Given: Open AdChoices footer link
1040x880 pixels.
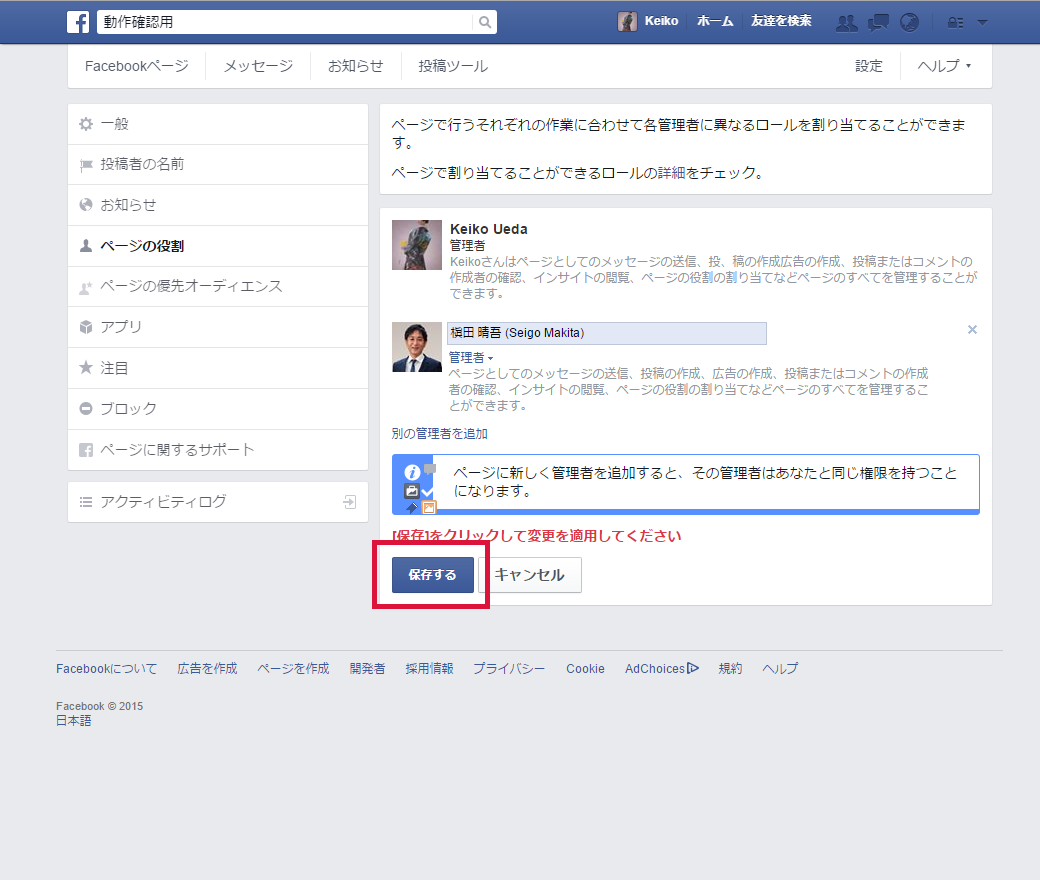Looking at the screenshot, I should click(661, 668).
